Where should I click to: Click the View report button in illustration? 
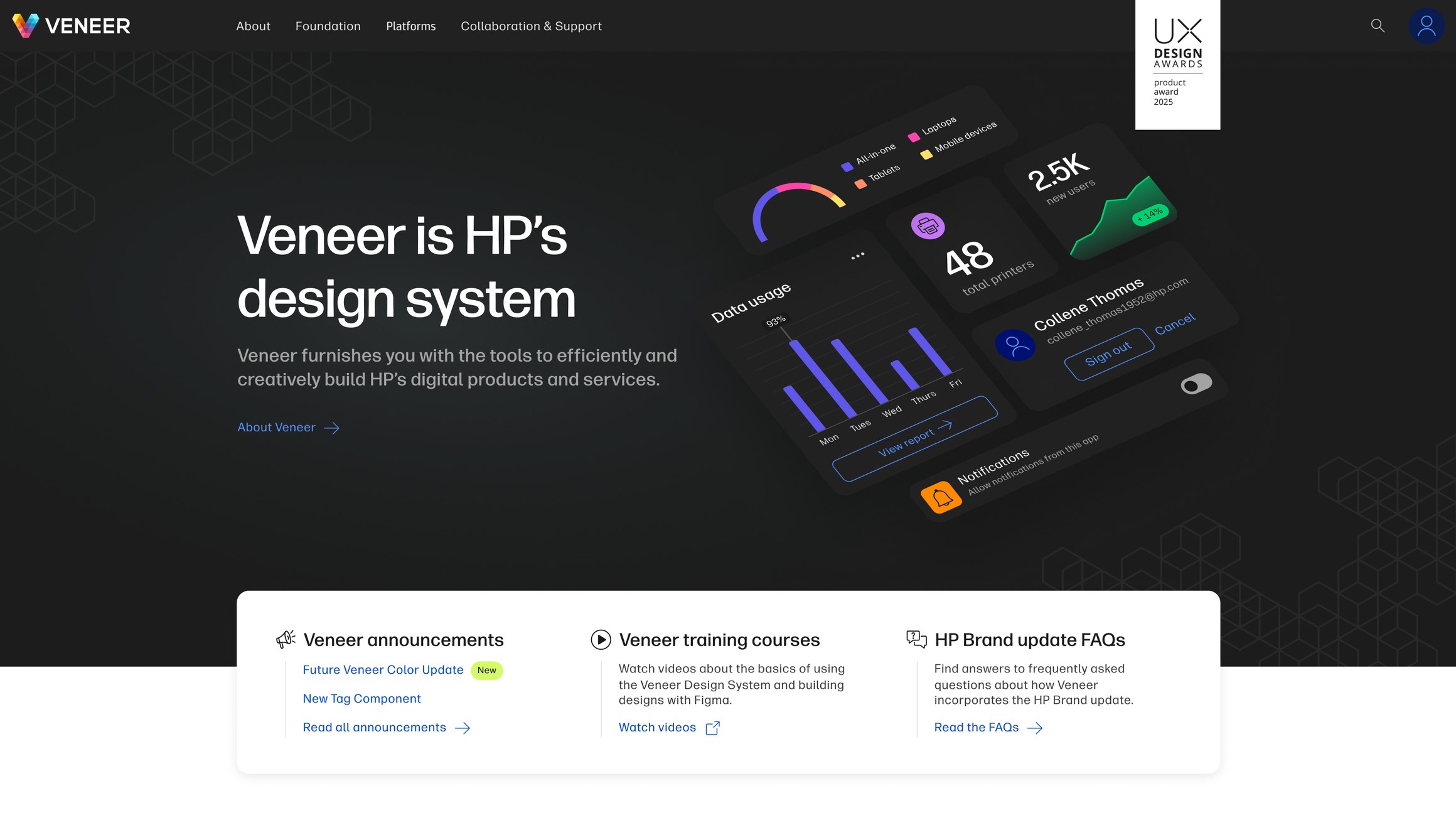(x=914, y=439)
